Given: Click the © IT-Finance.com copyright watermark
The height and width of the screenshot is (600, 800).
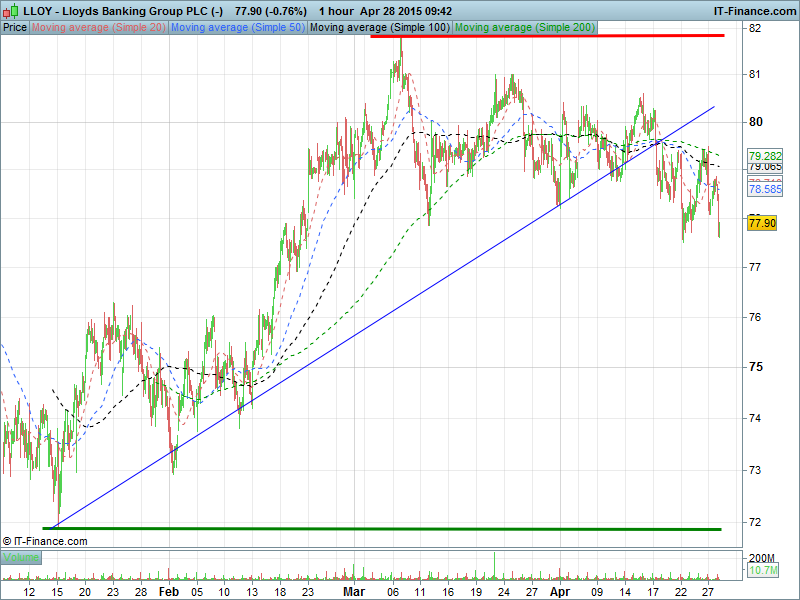Looking at the screenshot, I should coord(45,541).
